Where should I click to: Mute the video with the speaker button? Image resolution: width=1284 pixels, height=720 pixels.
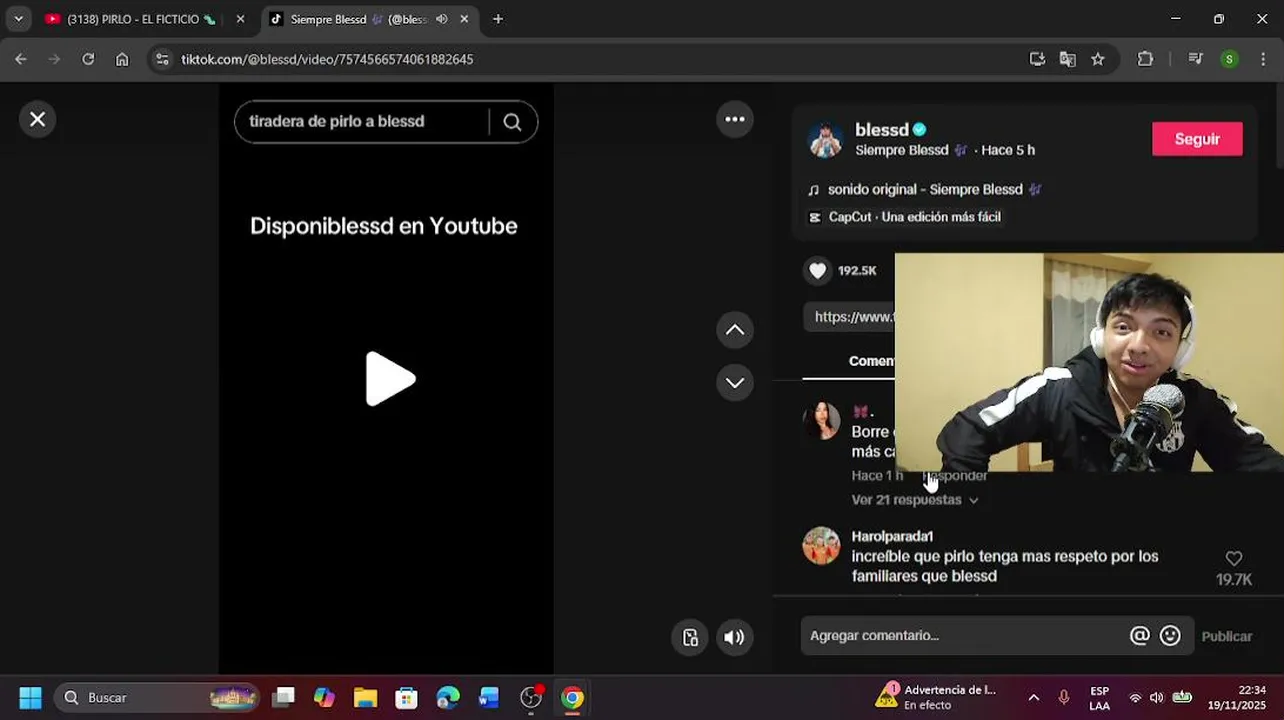coord(734,637)
